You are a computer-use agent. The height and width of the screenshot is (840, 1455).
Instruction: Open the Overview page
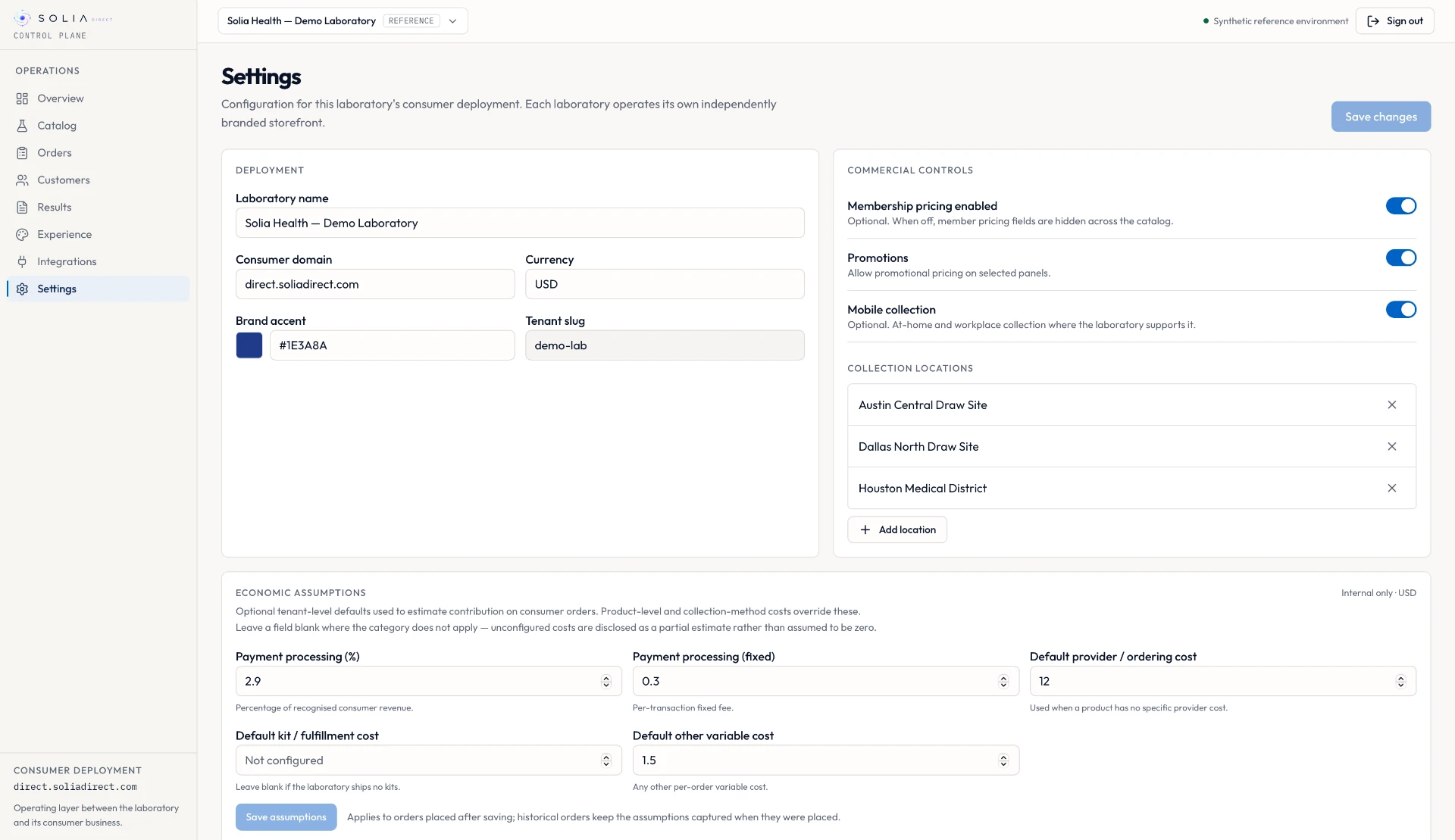[x=98, y=98]
